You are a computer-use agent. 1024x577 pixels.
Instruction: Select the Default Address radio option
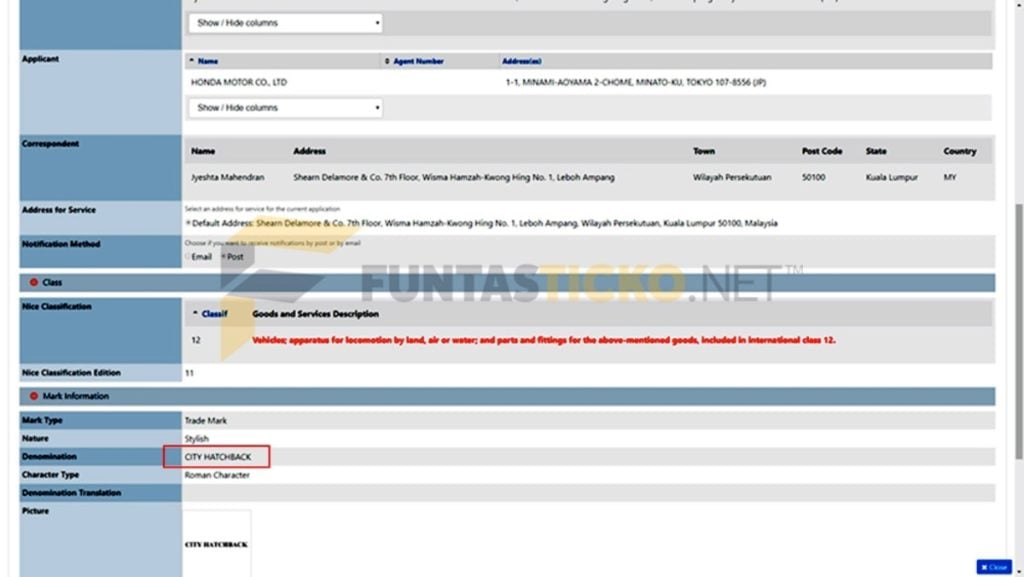(188, 223)
